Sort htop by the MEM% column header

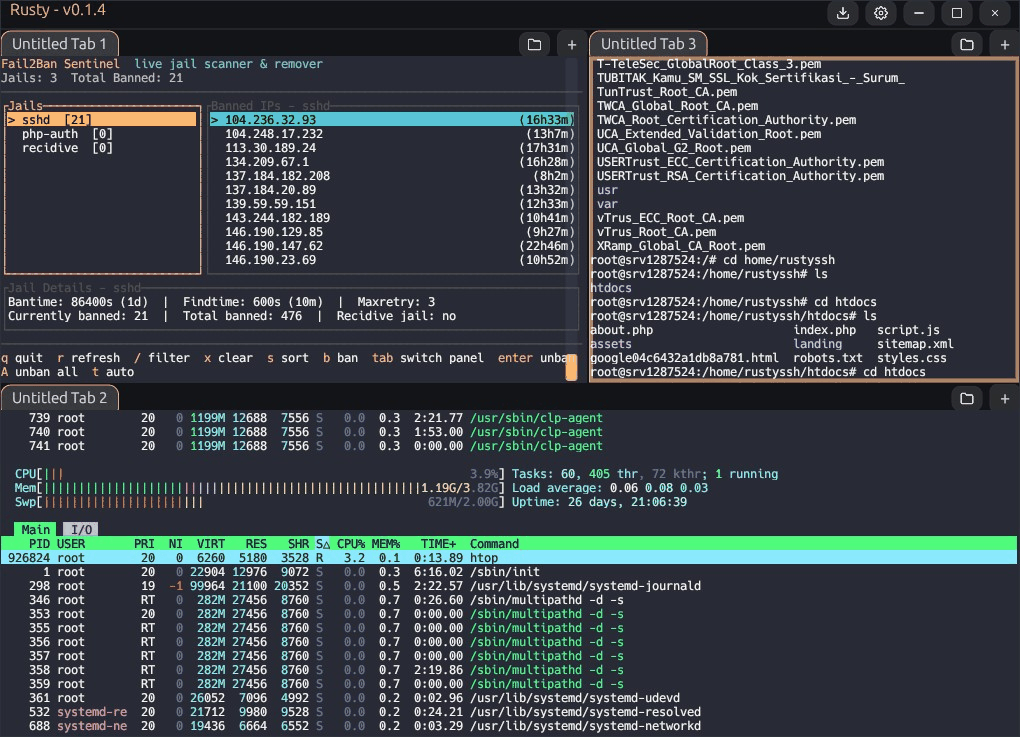click(x=386, y=544)
